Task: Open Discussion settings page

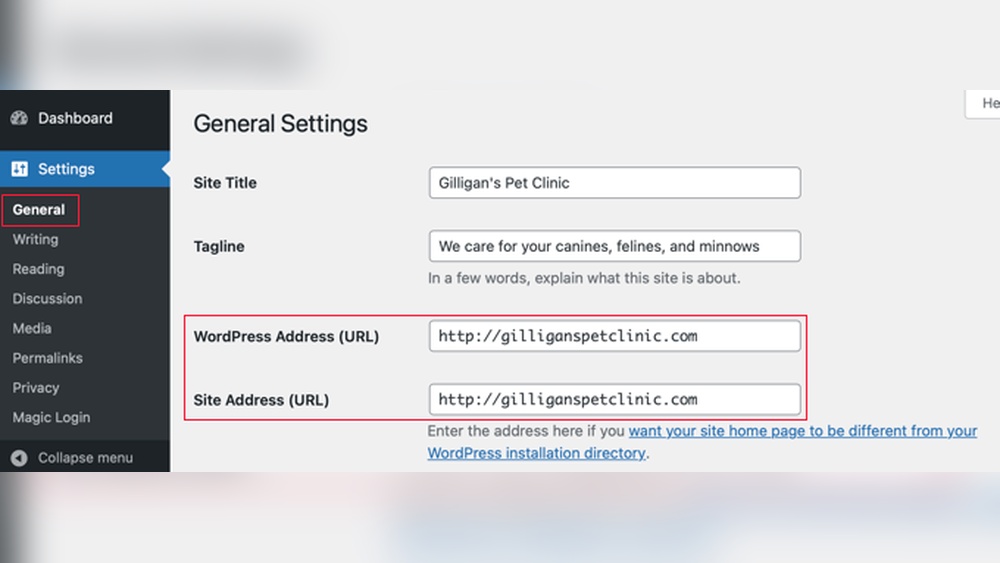Action: point(48,298)
